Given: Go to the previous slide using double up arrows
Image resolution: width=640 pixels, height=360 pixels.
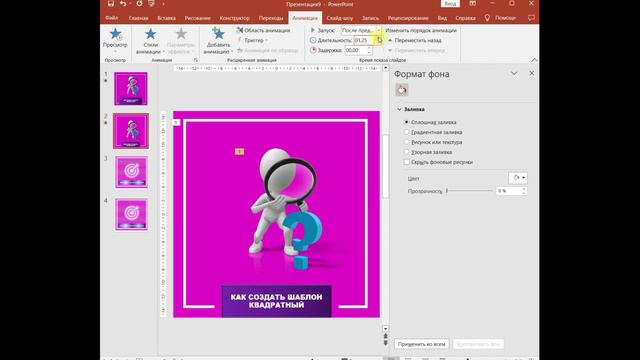Looking at the screenshot, I should pyautogui.click(x=385, y=336).
